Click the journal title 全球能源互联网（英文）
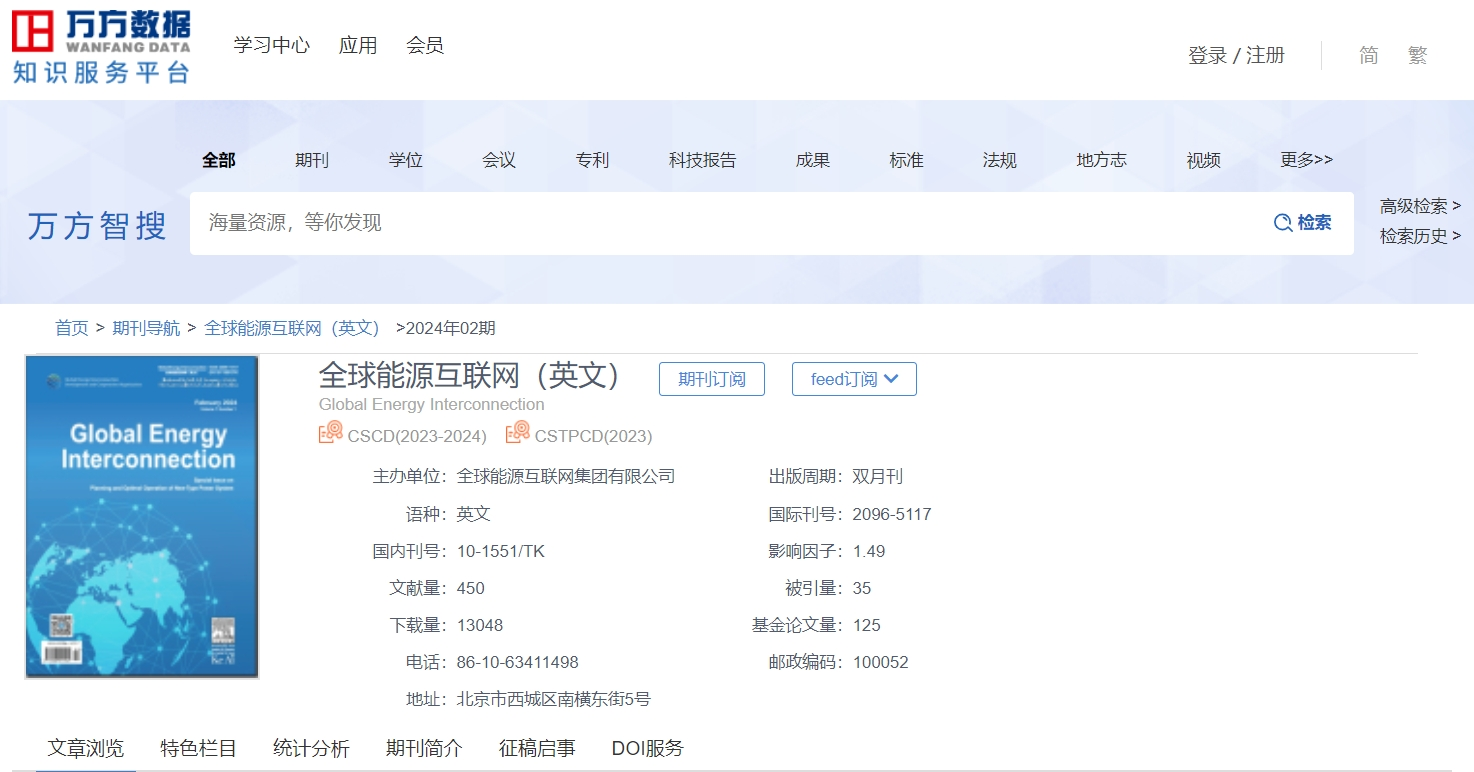The width and height of the screenshot is (1474, 772). pyautogui.click(x=470, y=375)
